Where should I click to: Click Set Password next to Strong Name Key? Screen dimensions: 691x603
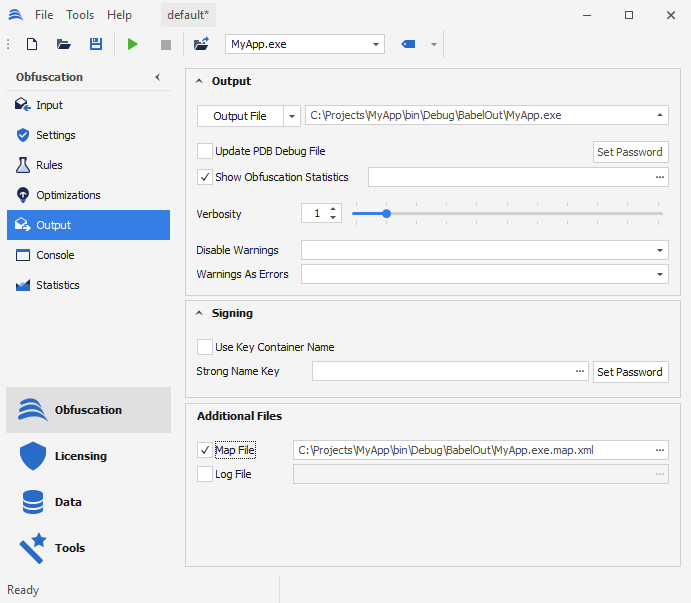(x=630, y=372)
